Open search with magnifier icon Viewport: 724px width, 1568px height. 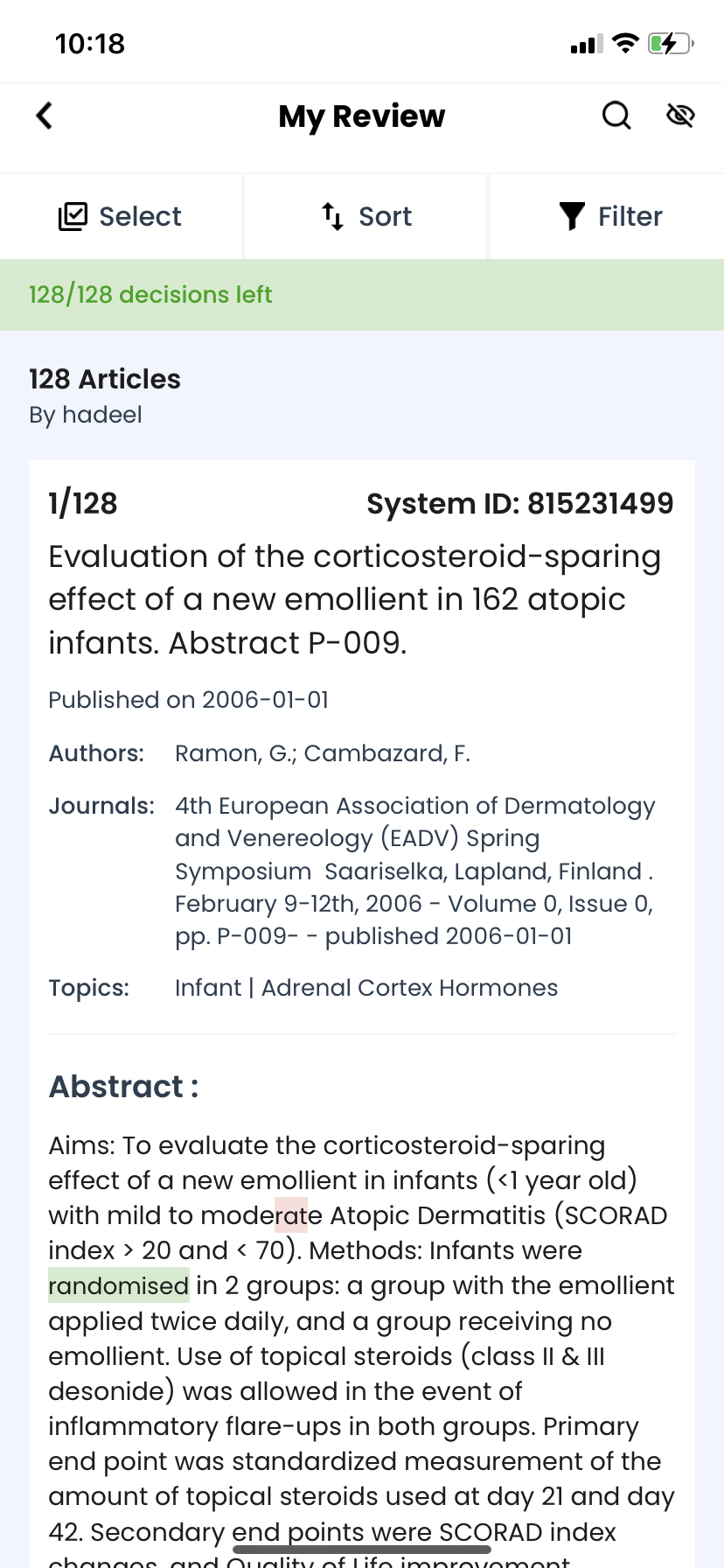point(616,115)
